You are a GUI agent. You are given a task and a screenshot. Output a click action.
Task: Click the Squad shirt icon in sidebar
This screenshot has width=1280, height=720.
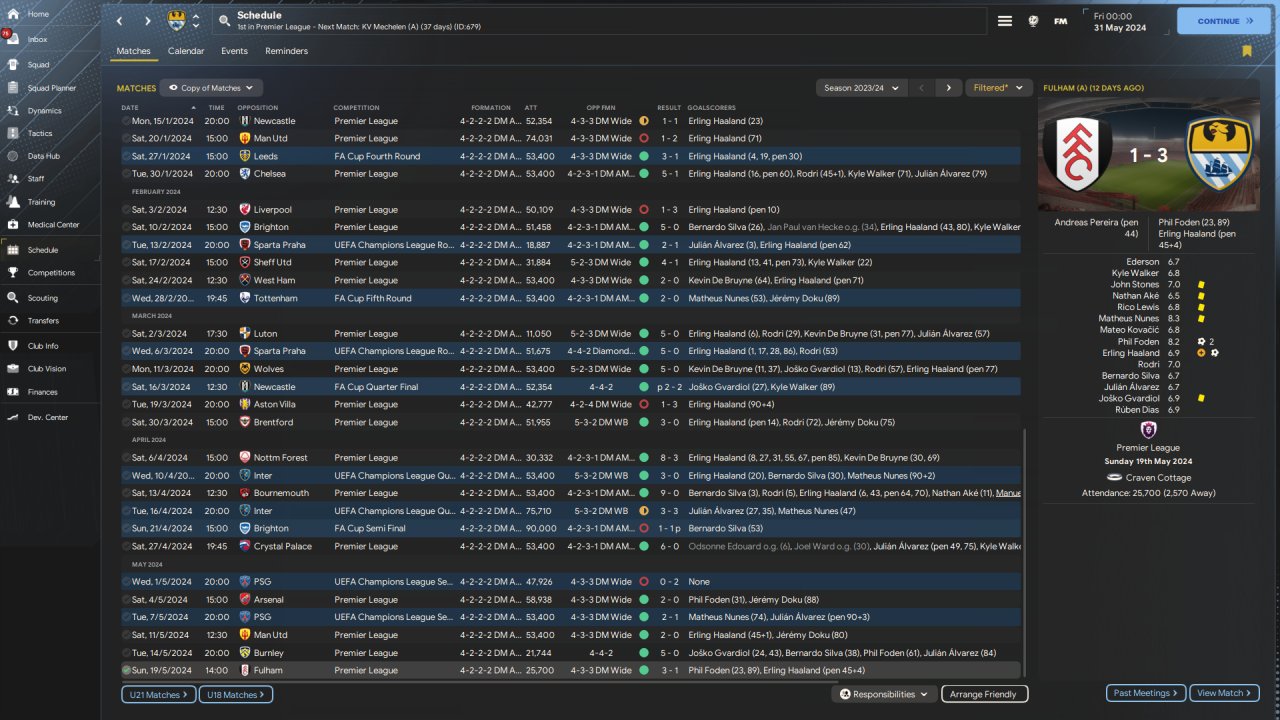[x=14, y=64]
